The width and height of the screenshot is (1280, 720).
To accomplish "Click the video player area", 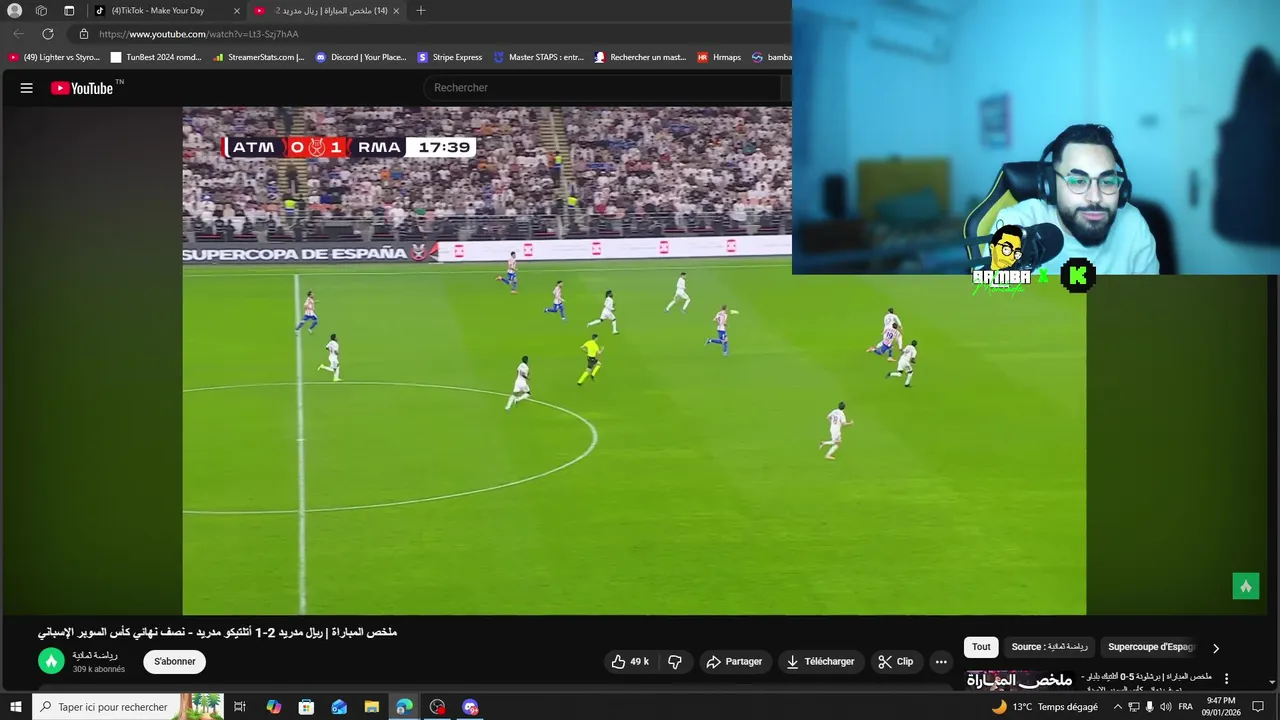I will click(x=634, y=360).
